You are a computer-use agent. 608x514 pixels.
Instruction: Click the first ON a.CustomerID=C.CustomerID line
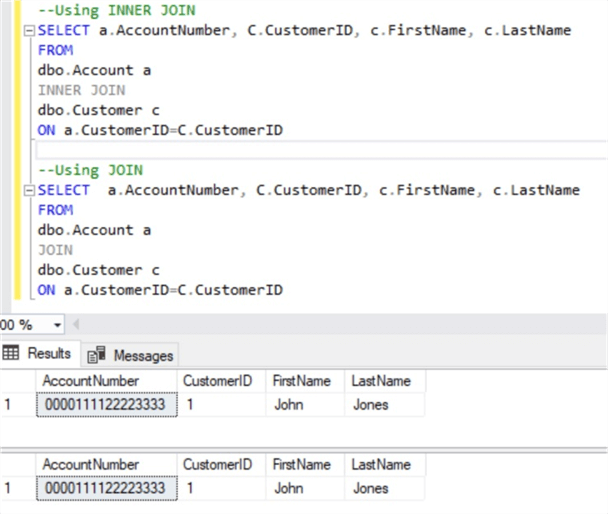(160, 130)
